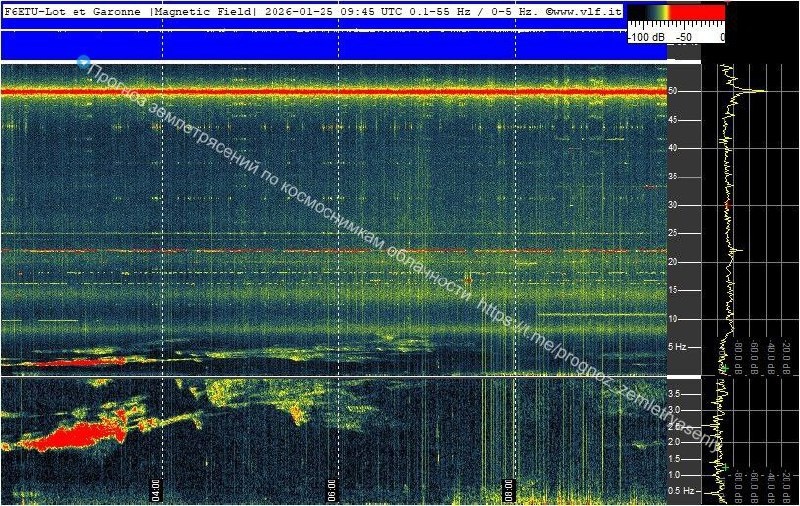Select the 04:00 time marker
The height and width of the screenshot is (506, 800).
tap(156, 490)
